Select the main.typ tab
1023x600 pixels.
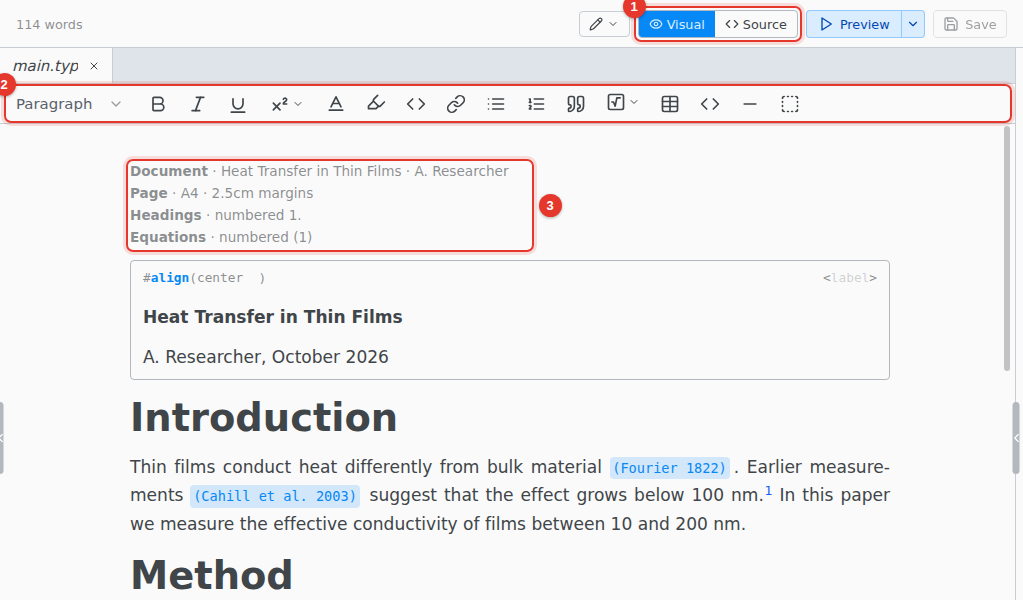[x=46, y=66]
